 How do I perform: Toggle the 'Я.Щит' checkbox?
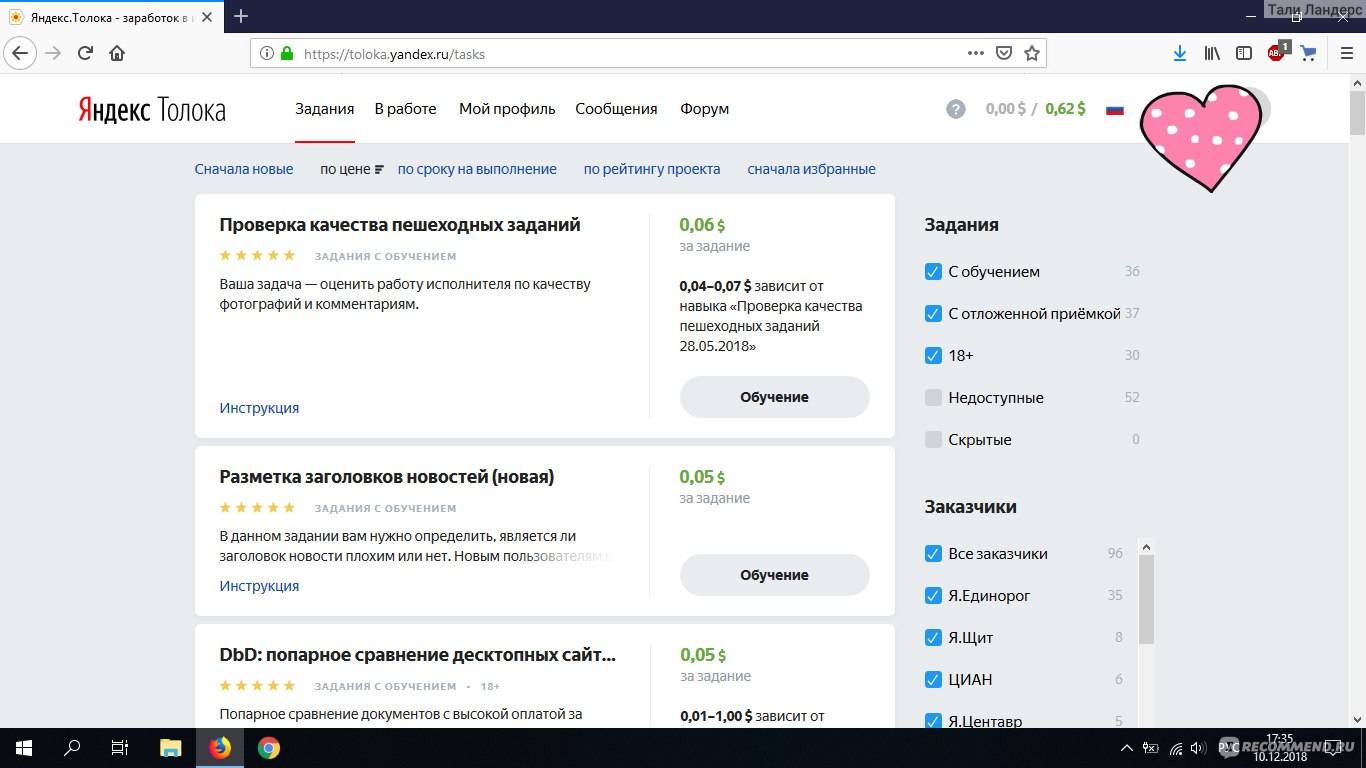point(933,638)
